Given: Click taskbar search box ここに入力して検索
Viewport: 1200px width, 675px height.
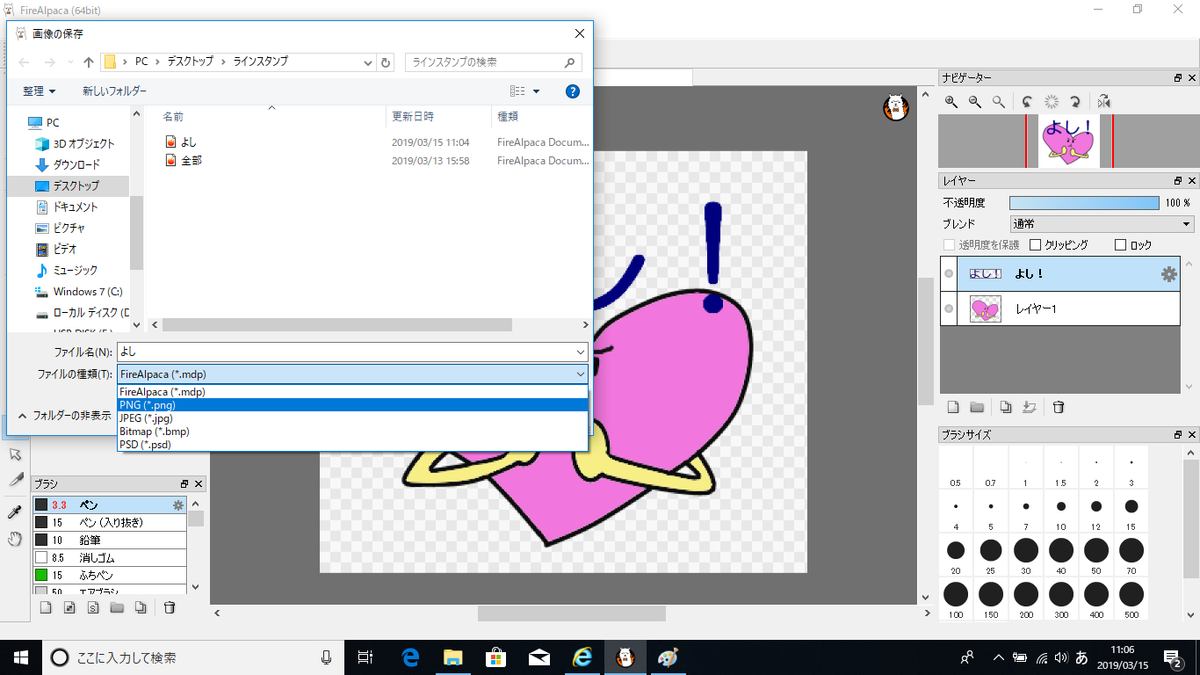Looking at the screenshot, I should [x=192, y=657].
